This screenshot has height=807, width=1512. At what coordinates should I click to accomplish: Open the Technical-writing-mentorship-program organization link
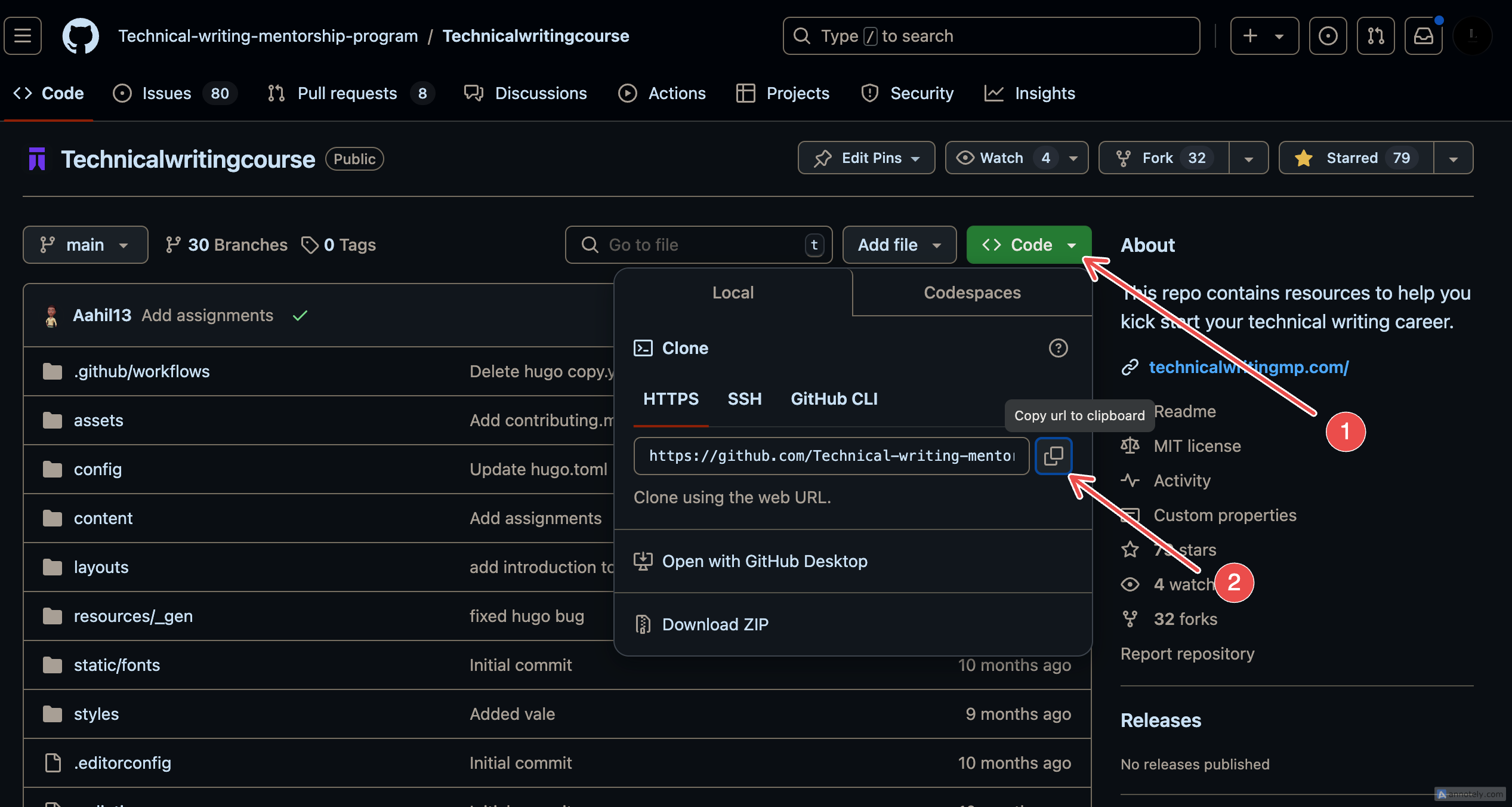point(268,36)
